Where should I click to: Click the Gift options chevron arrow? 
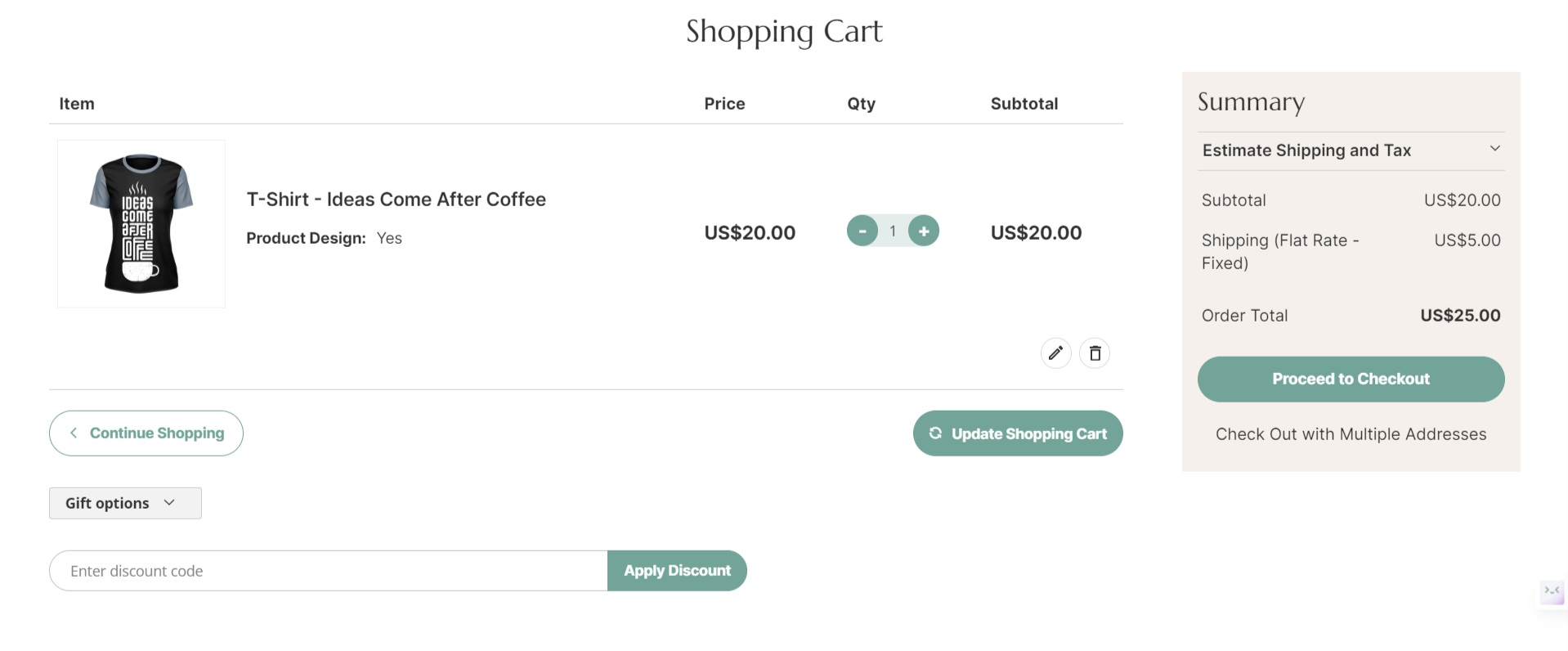(169, 503)
